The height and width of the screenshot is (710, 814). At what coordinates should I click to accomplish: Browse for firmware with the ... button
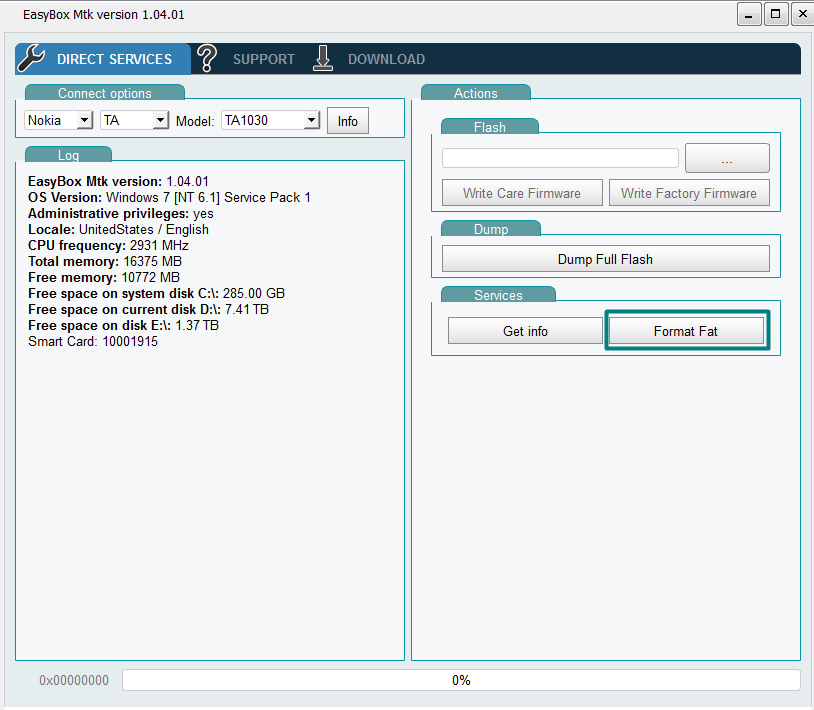coord(727,158)
